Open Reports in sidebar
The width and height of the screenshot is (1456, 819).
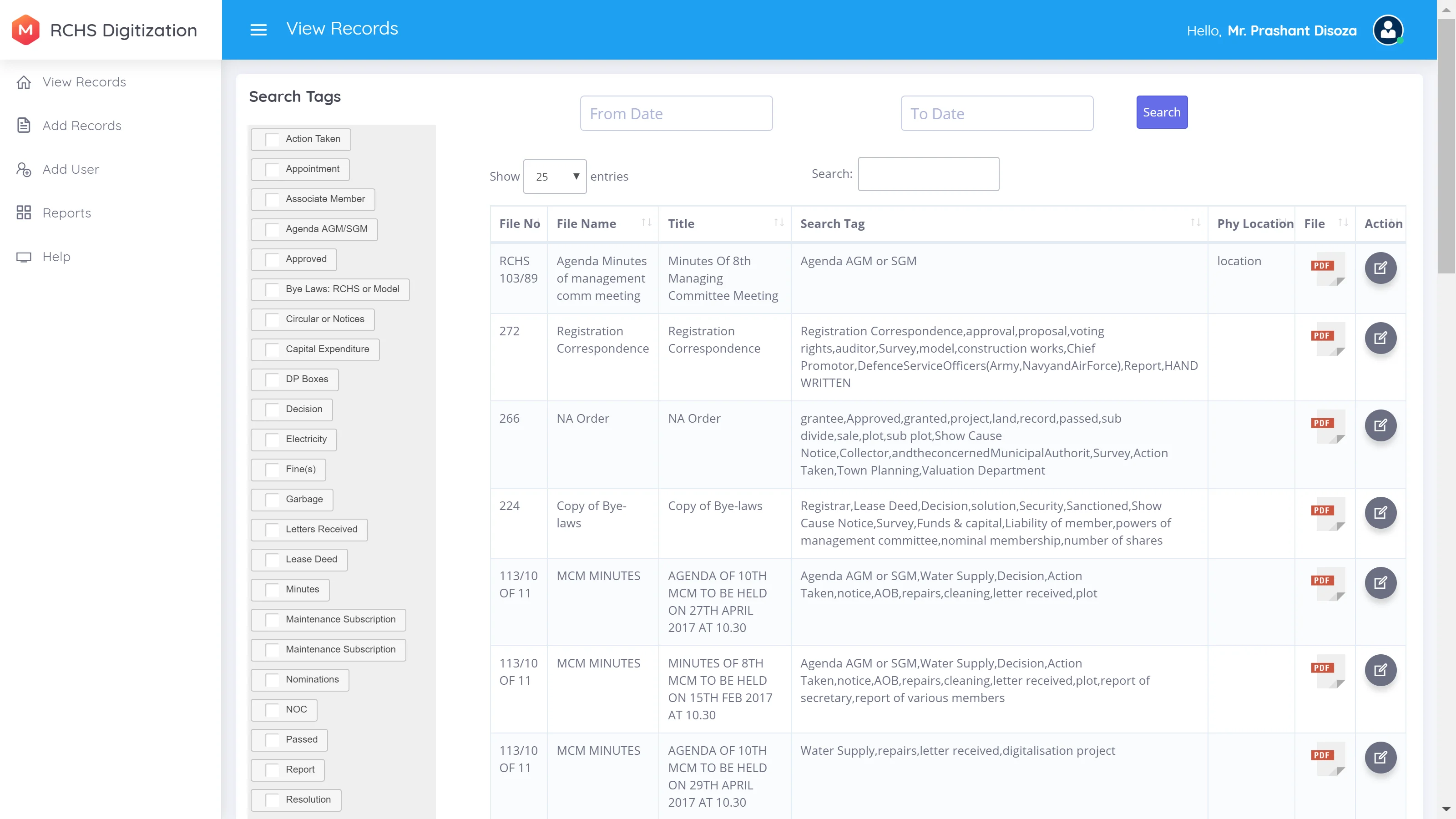pyautogui.click(x=67, y=212)
